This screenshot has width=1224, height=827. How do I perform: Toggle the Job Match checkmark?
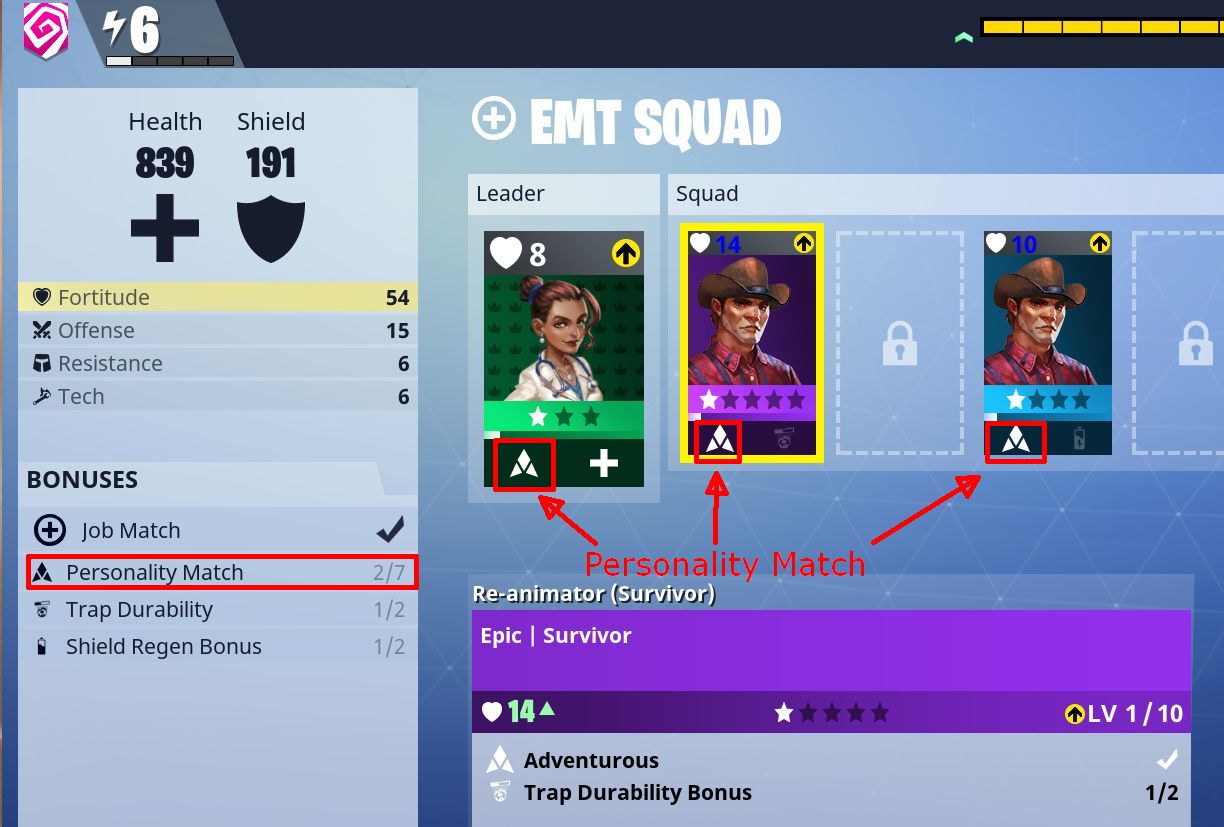click(x=389, y=530)
